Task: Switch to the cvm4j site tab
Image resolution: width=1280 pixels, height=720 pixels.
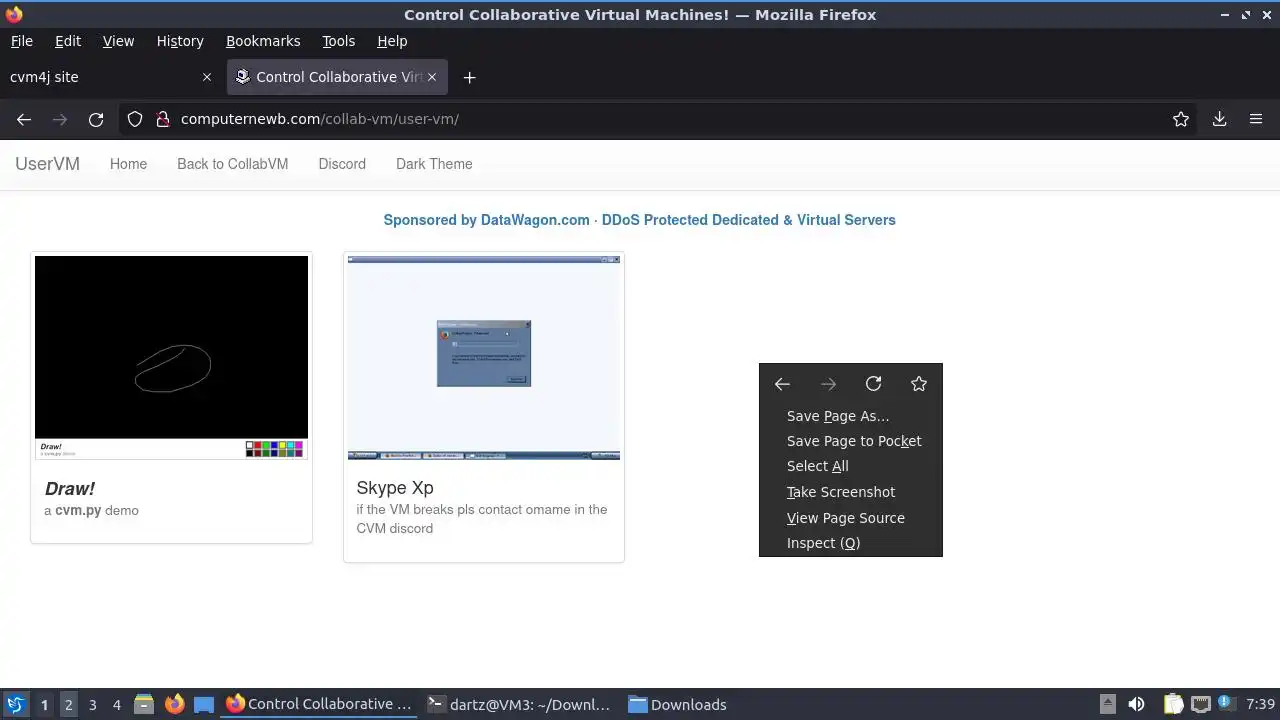Action: point(110,77)
